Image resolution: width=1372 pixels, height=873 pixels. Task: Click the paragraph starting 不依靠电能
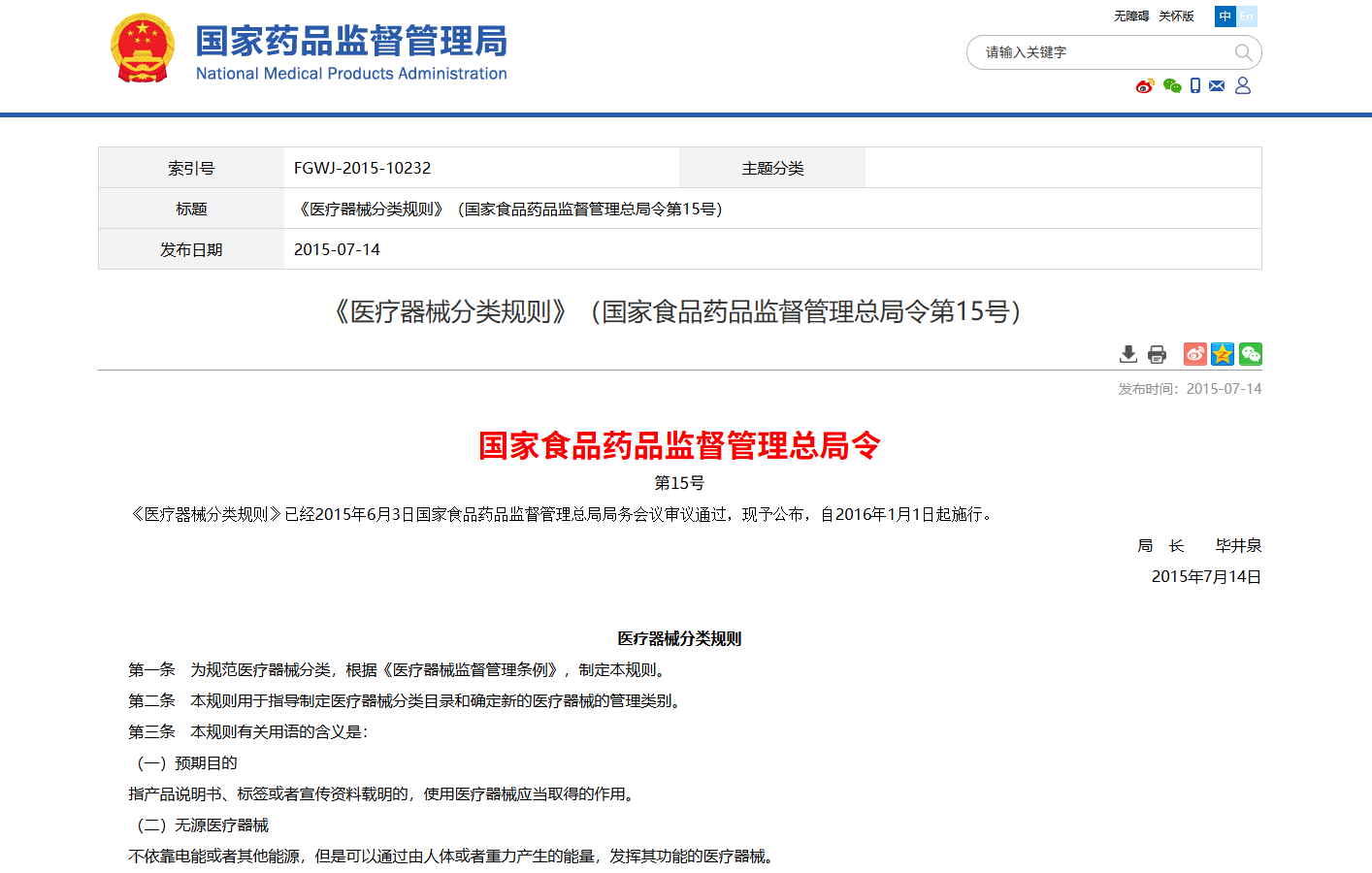pyautogui.click(x=453, y=857)
